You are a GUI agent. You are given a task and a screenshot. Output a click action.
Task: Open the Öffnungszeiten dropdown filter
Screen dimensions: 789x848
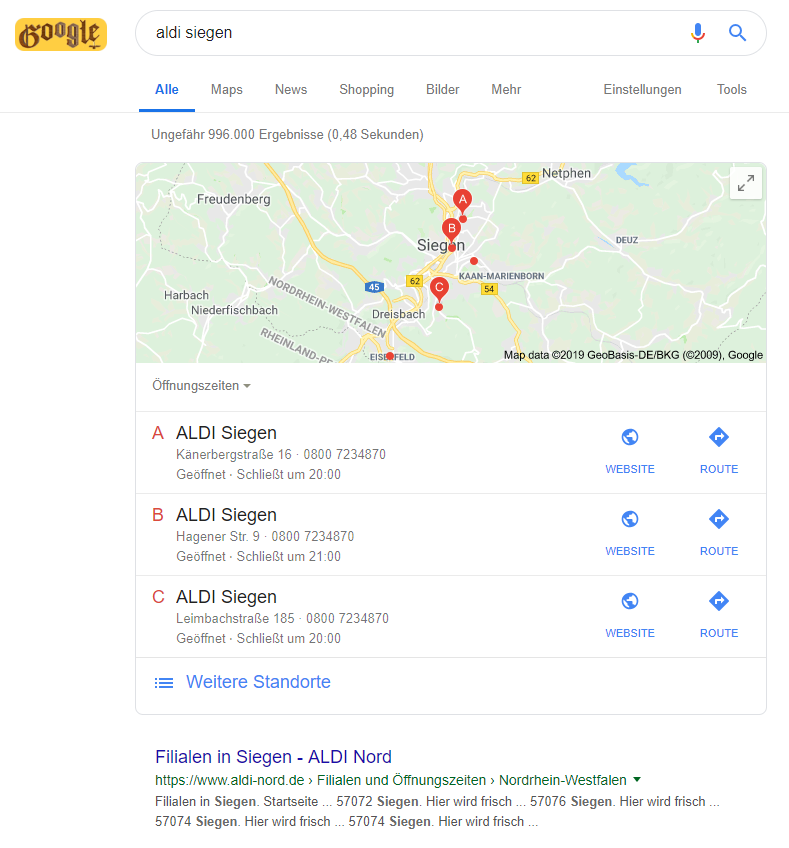201,386
